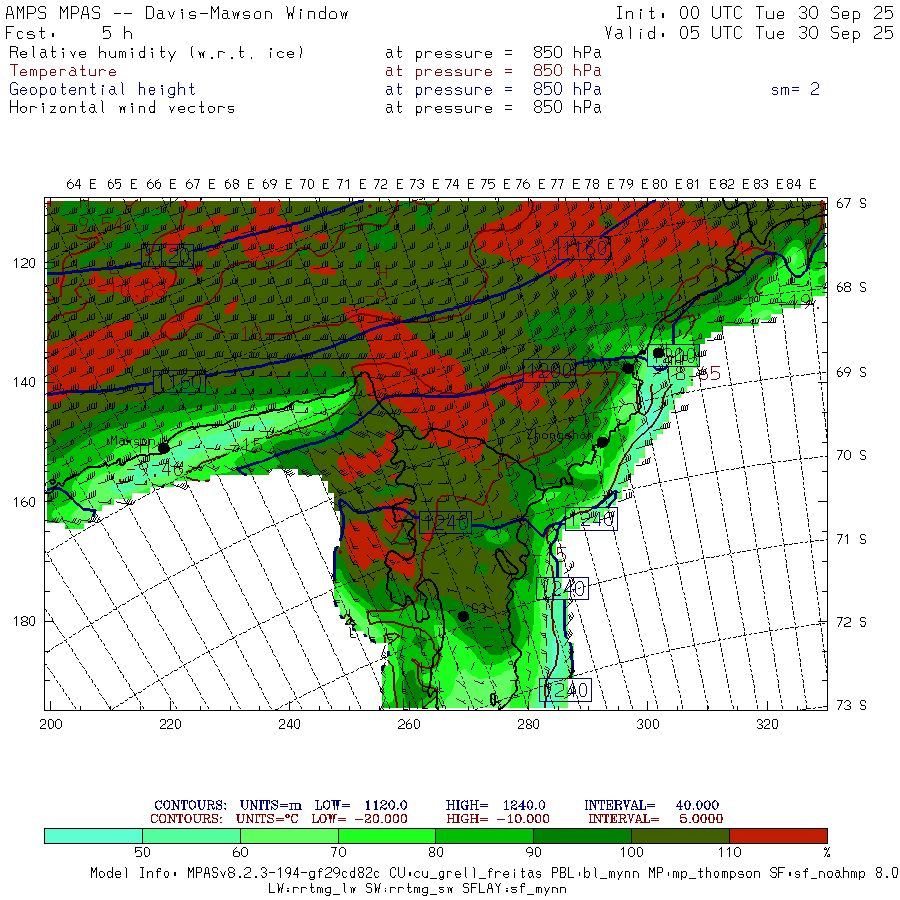Click the blue 'INTERVAL= 40.000' value
Viewport: 900px width, 900px height.
pos(651,805)
